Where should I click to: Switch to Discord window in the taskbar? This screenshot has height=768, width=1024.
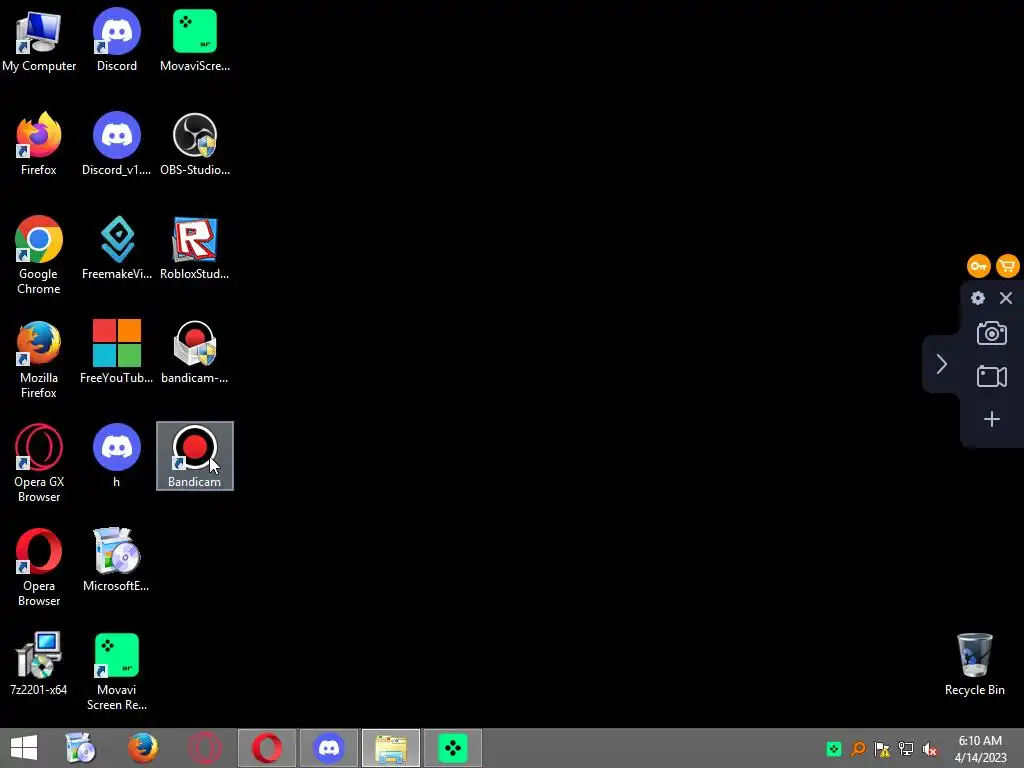[x=328, y=748]
